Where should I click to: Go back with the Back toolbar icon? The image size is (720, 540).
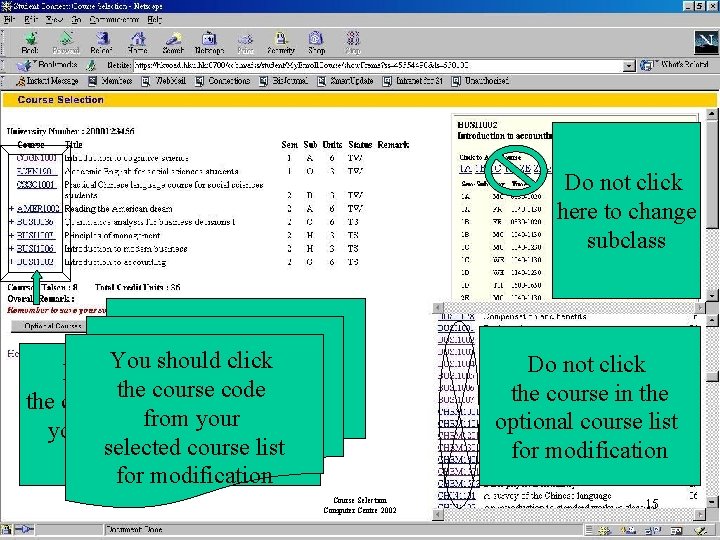coord(30,43)
